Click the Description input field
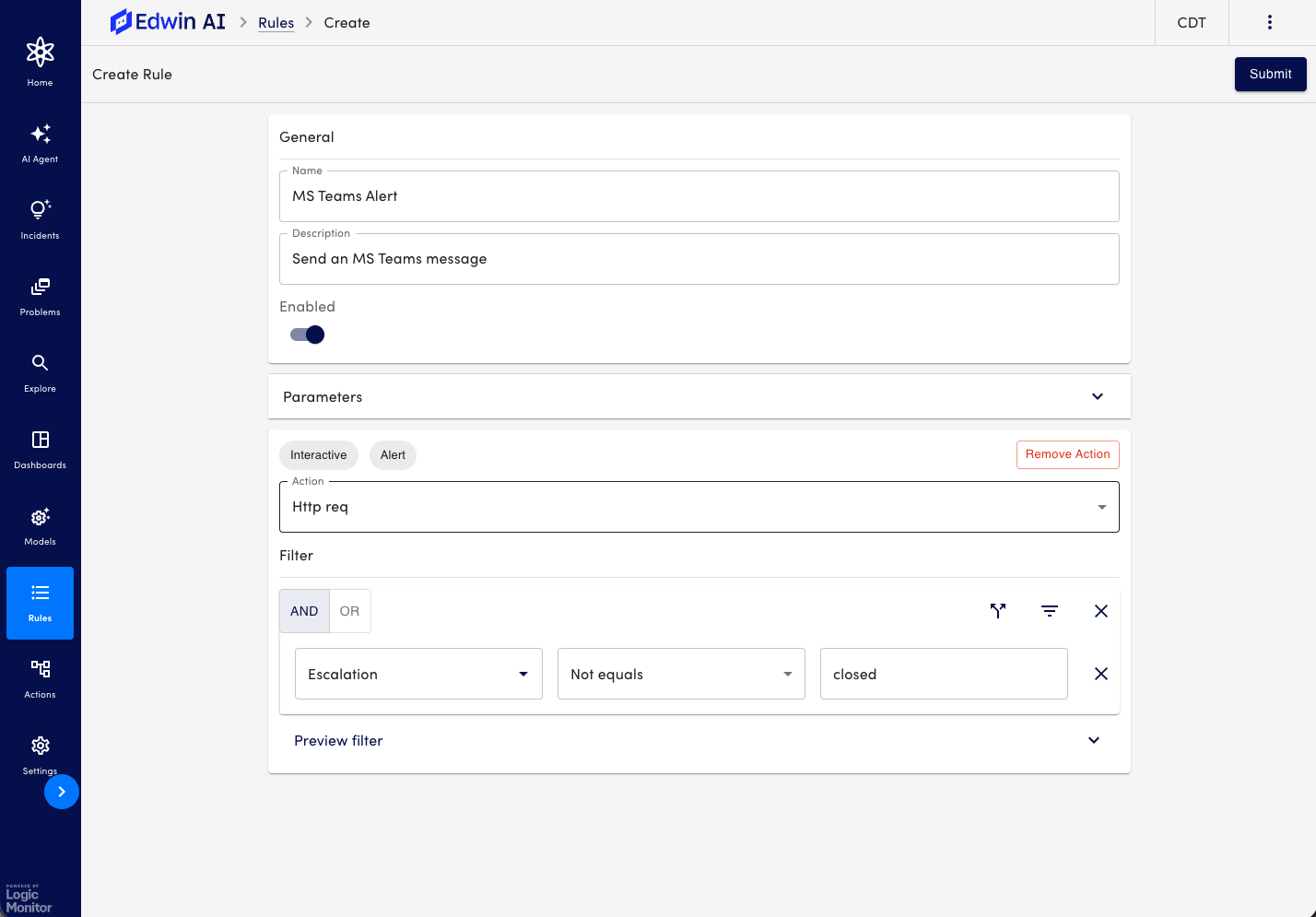 (x=699, y=259)
